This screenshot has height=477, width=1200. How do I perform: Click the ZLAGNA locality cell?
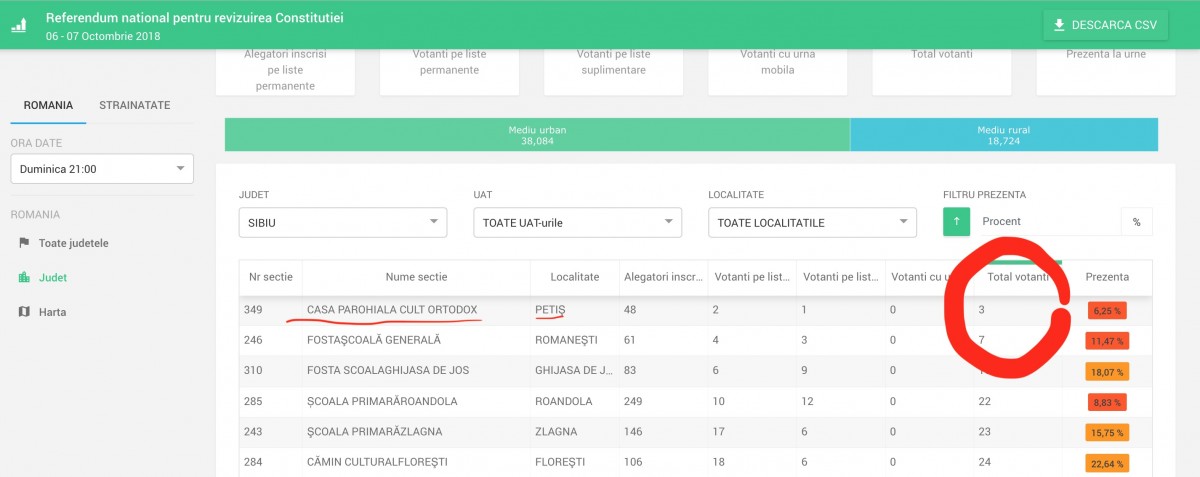tap(555, 432)
